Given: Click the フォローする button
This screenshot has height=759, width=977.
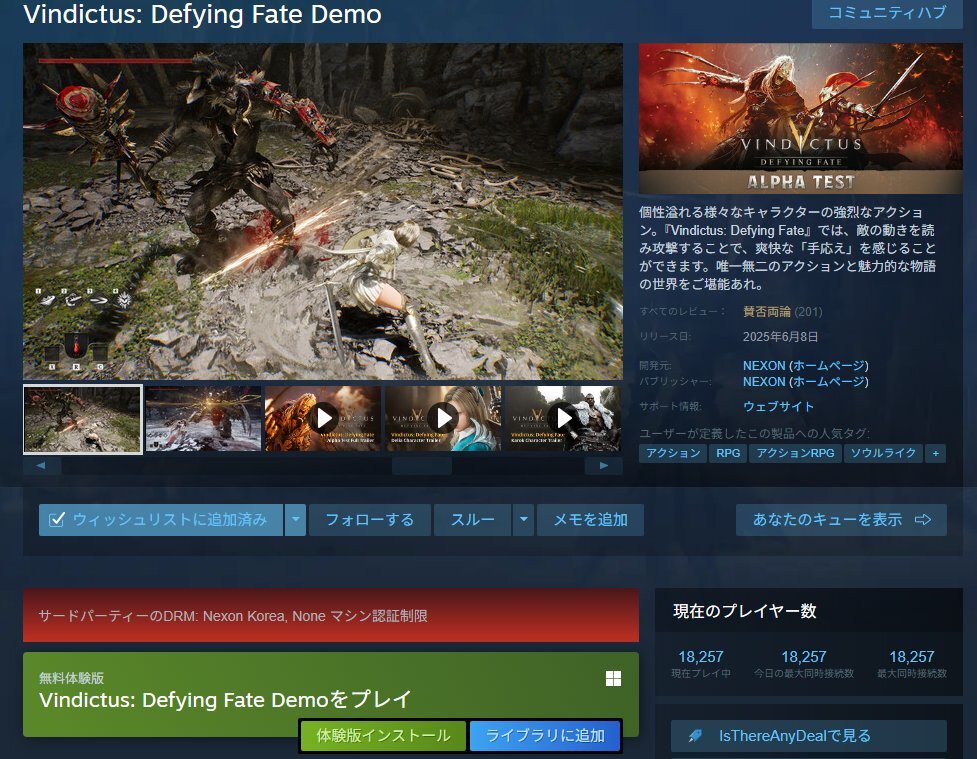Looking at the screenshot, I should pyautogui.click(x=369, y=520).
